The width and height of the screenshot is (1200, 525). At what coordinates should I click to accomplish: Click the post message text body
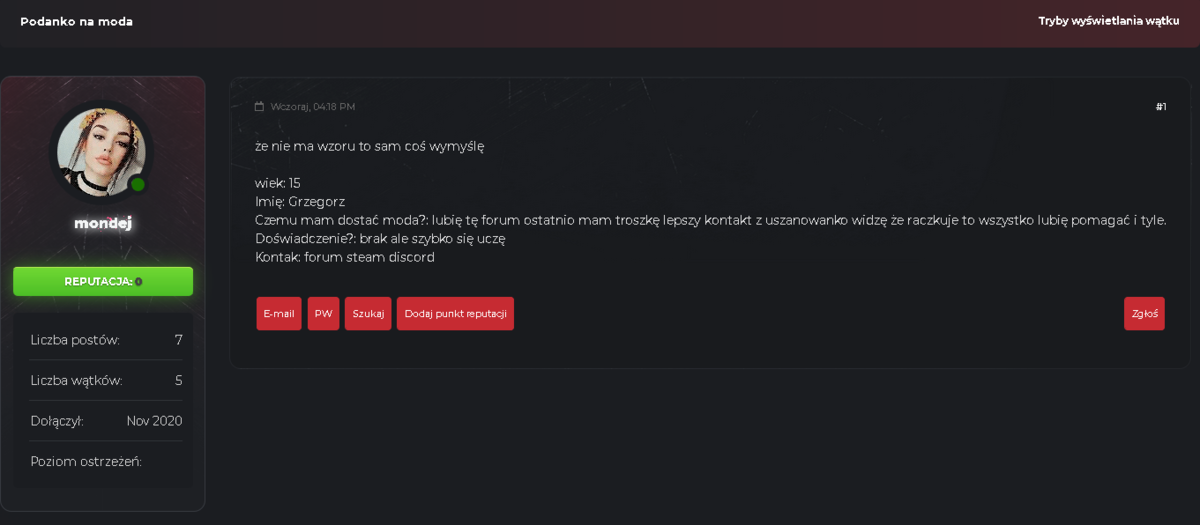coord(710,201)
